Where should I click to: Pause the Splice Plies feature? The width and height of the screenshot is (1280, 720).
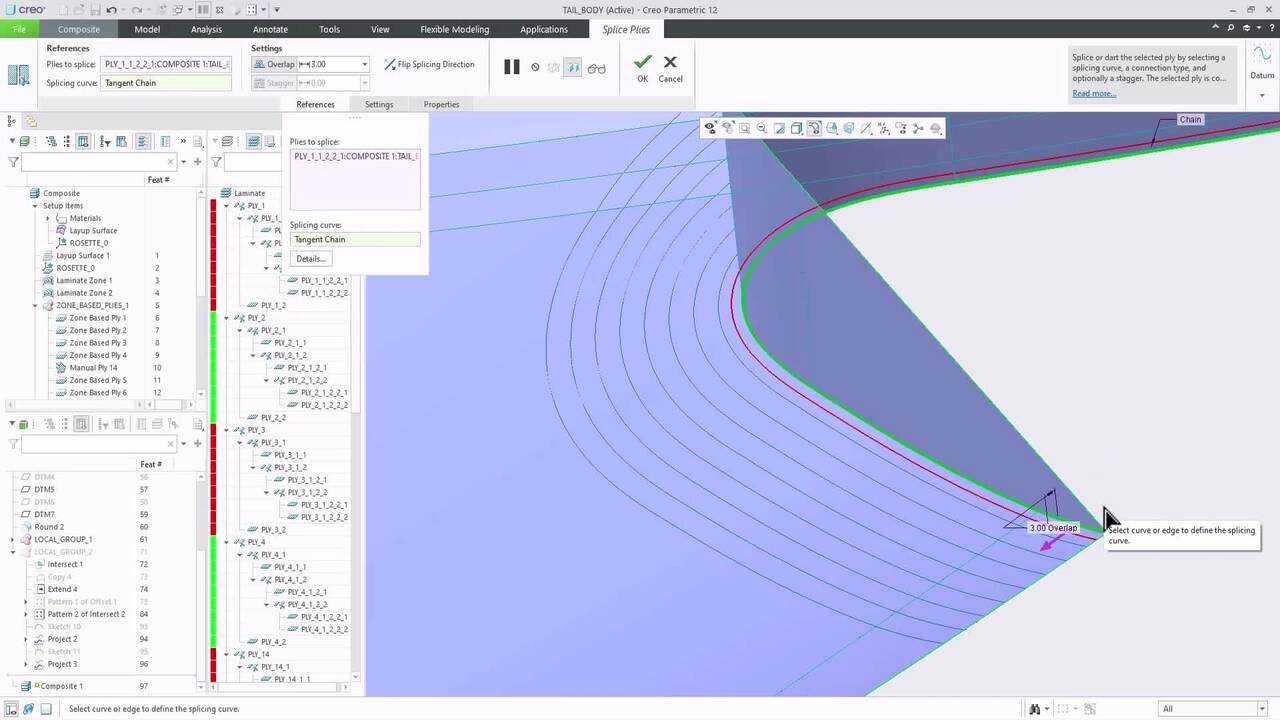coord(512,67)
